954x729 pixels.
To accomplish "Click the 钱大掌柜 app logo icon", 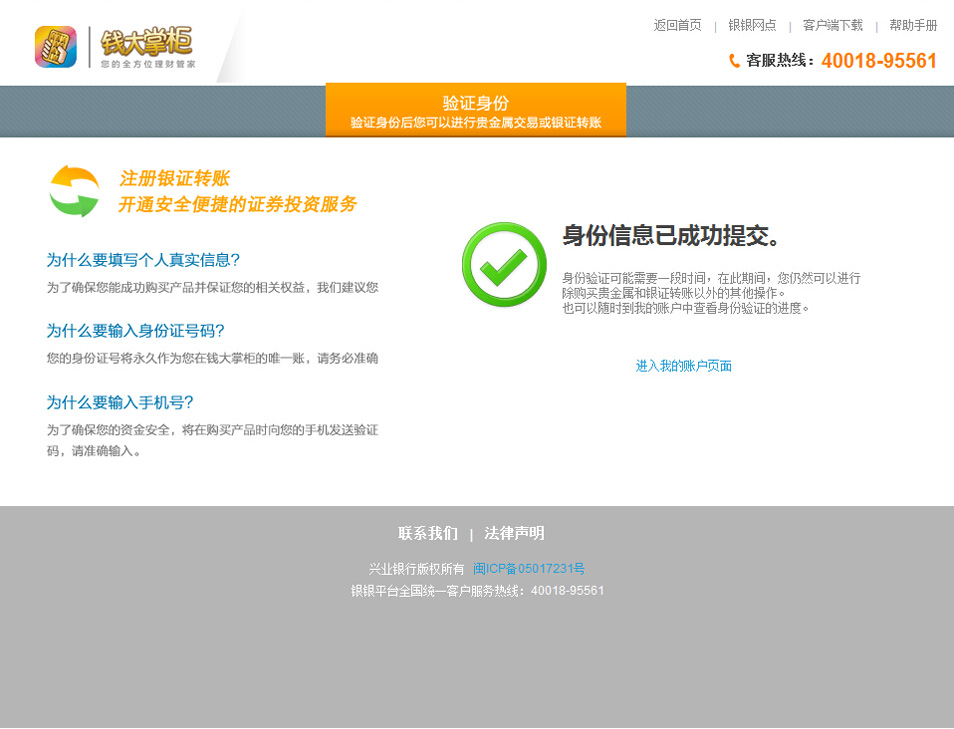I will tap(56, 47).
